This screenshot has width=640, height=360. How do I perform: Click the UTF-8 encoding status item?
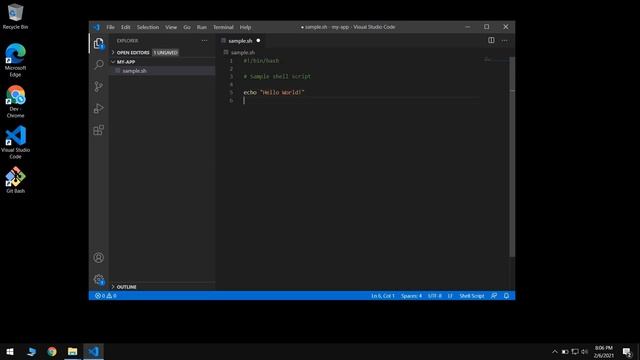click(x=435, y=296)
